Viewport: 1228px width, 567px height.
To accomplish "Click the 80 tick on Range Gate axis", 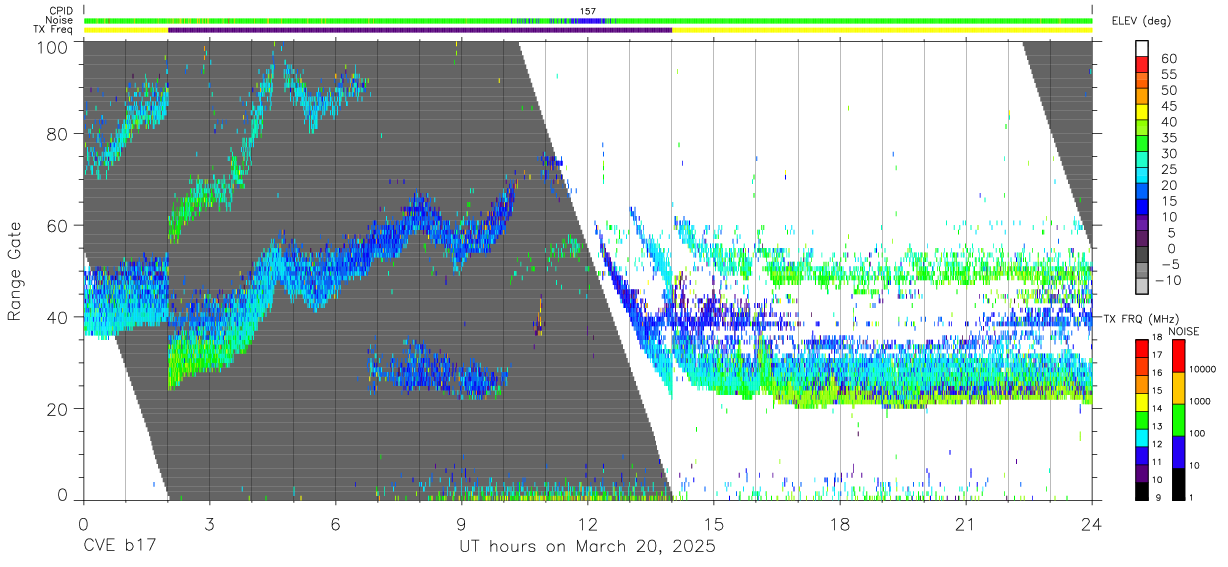I will tap(58, 134).
